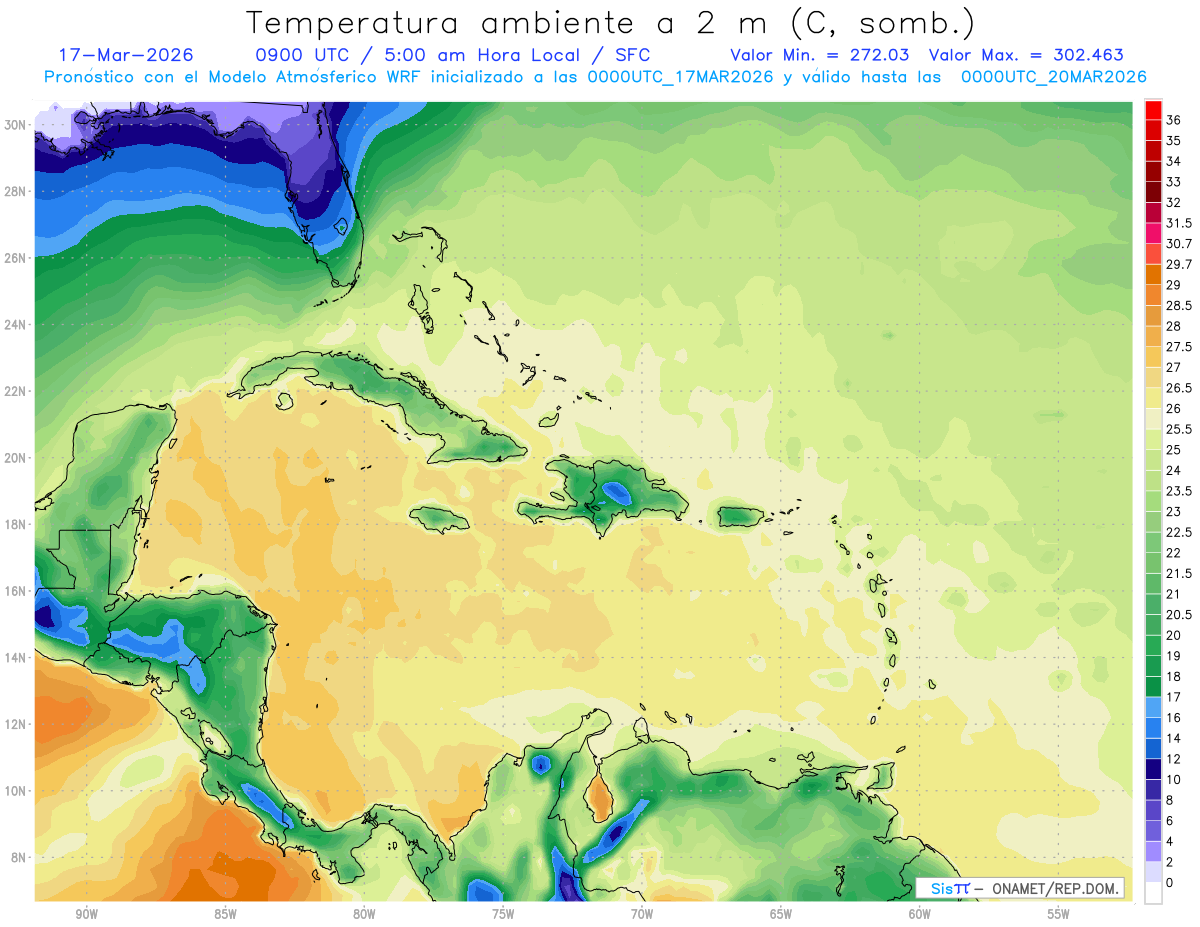The height and width of the screenshot is (927, 1200).
Task: Click legend value "35" on color scale
Action: tap(1174, 141)
